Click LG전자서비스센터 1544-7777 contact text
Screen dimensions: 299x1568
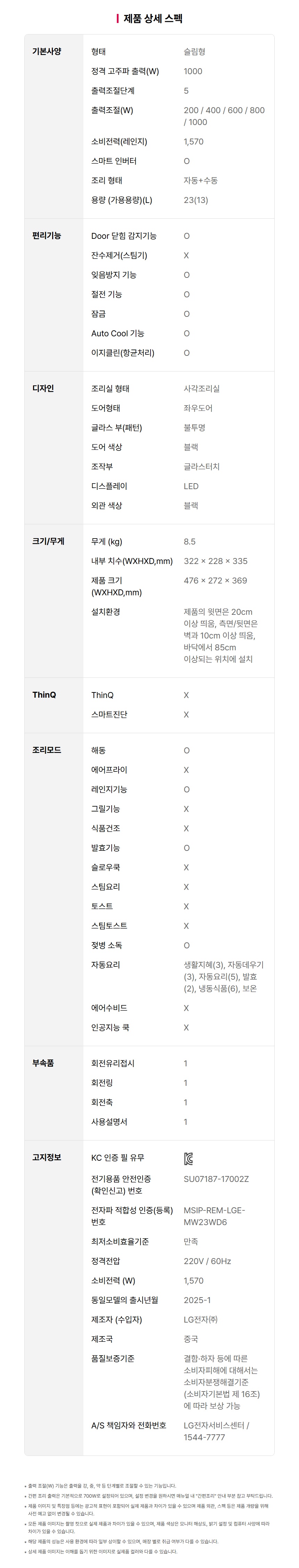(x=216, y=1431)
